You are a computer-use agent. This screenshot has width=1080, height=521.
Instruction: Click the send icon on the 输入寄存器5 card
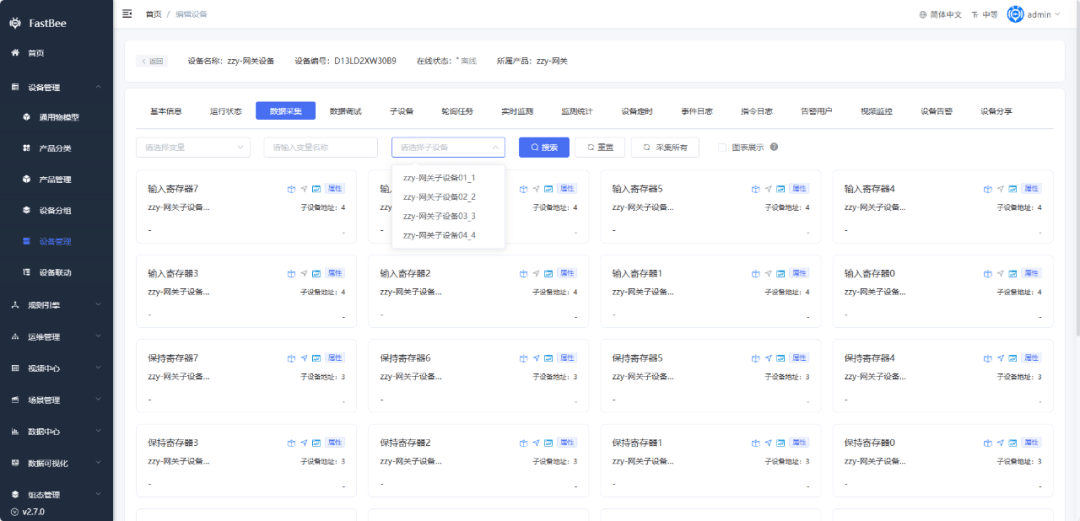(x=768, y=189)
